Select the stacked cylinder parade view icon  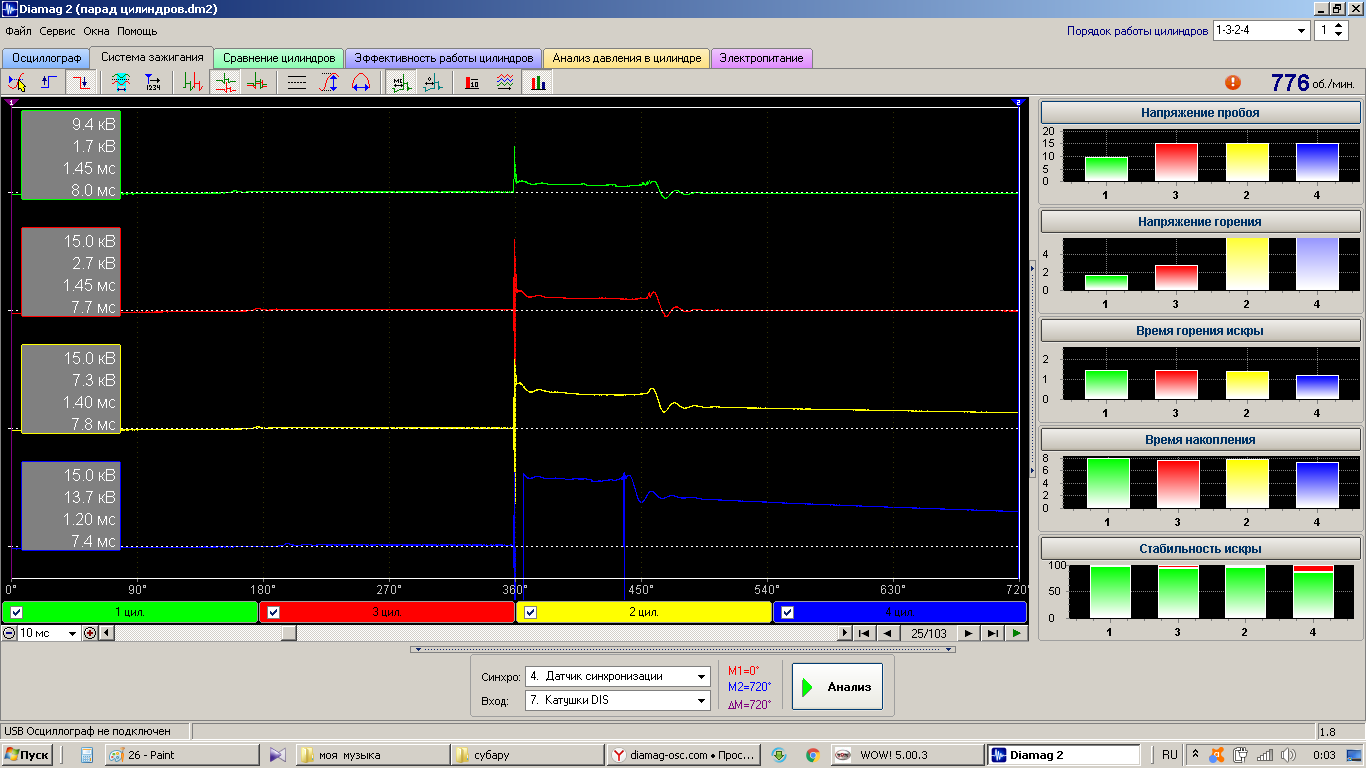coord(226,83)
